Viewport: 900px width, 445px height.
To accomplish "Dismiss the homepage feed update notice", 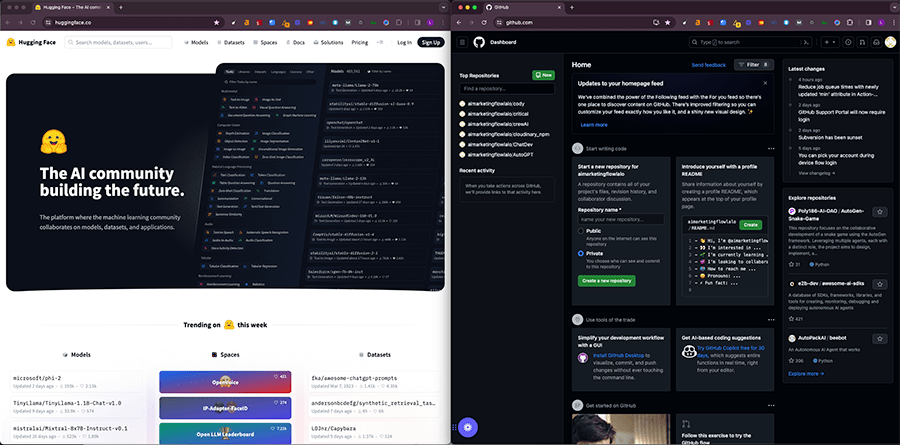I will 765,83.
